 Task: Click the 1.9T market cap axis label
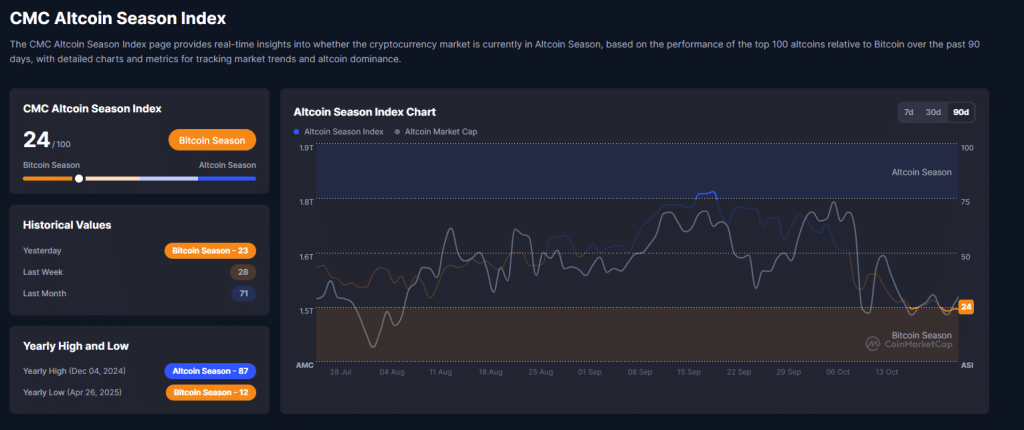[x=306, y=148]
